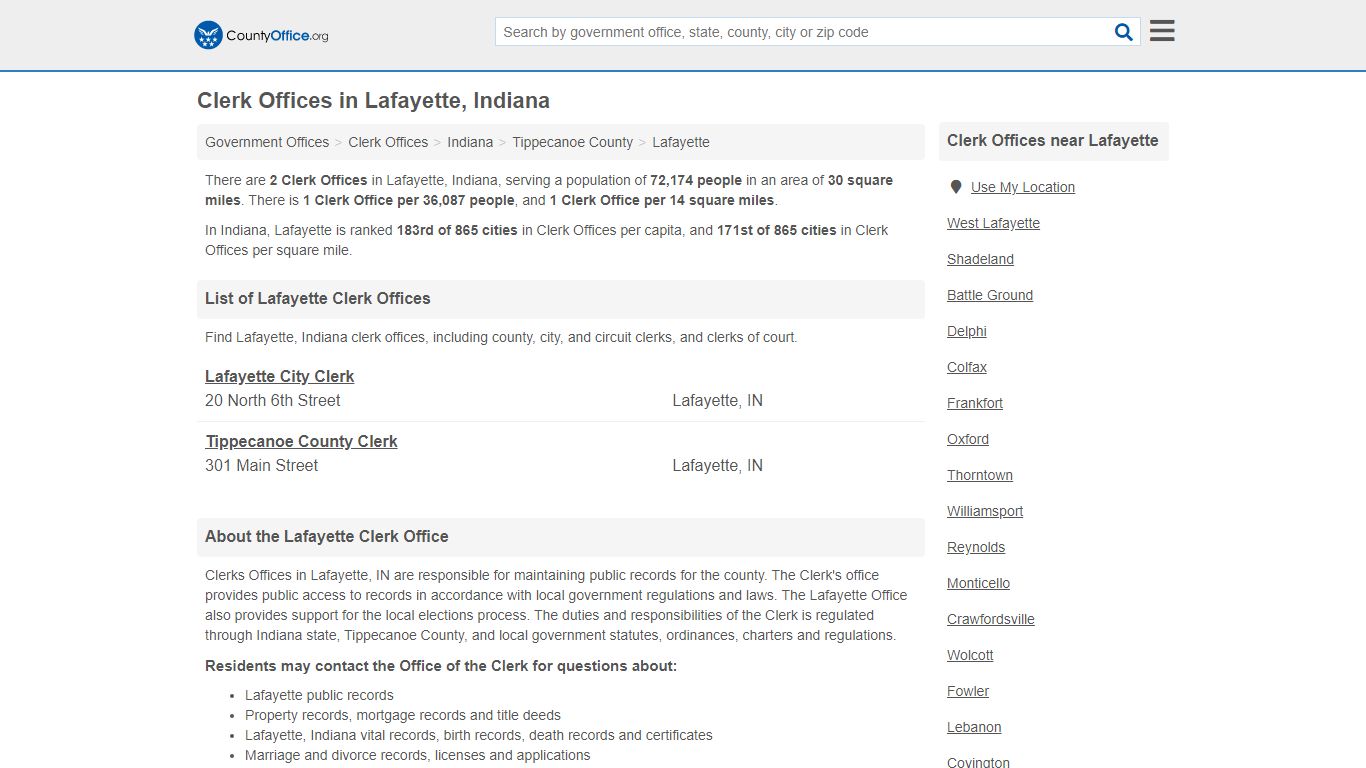
Task: Go to Indiana breadcrumb
Action: (470, 142)
